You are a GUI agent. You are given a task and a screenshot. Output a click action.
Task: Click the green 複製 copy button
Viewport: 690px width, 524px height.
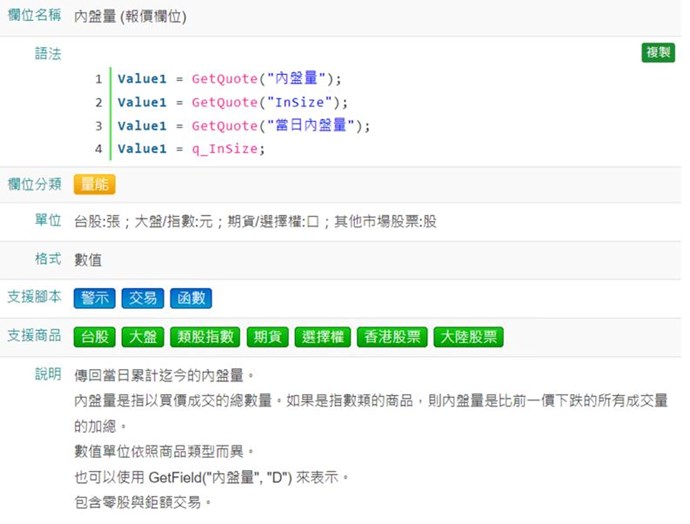658,53
